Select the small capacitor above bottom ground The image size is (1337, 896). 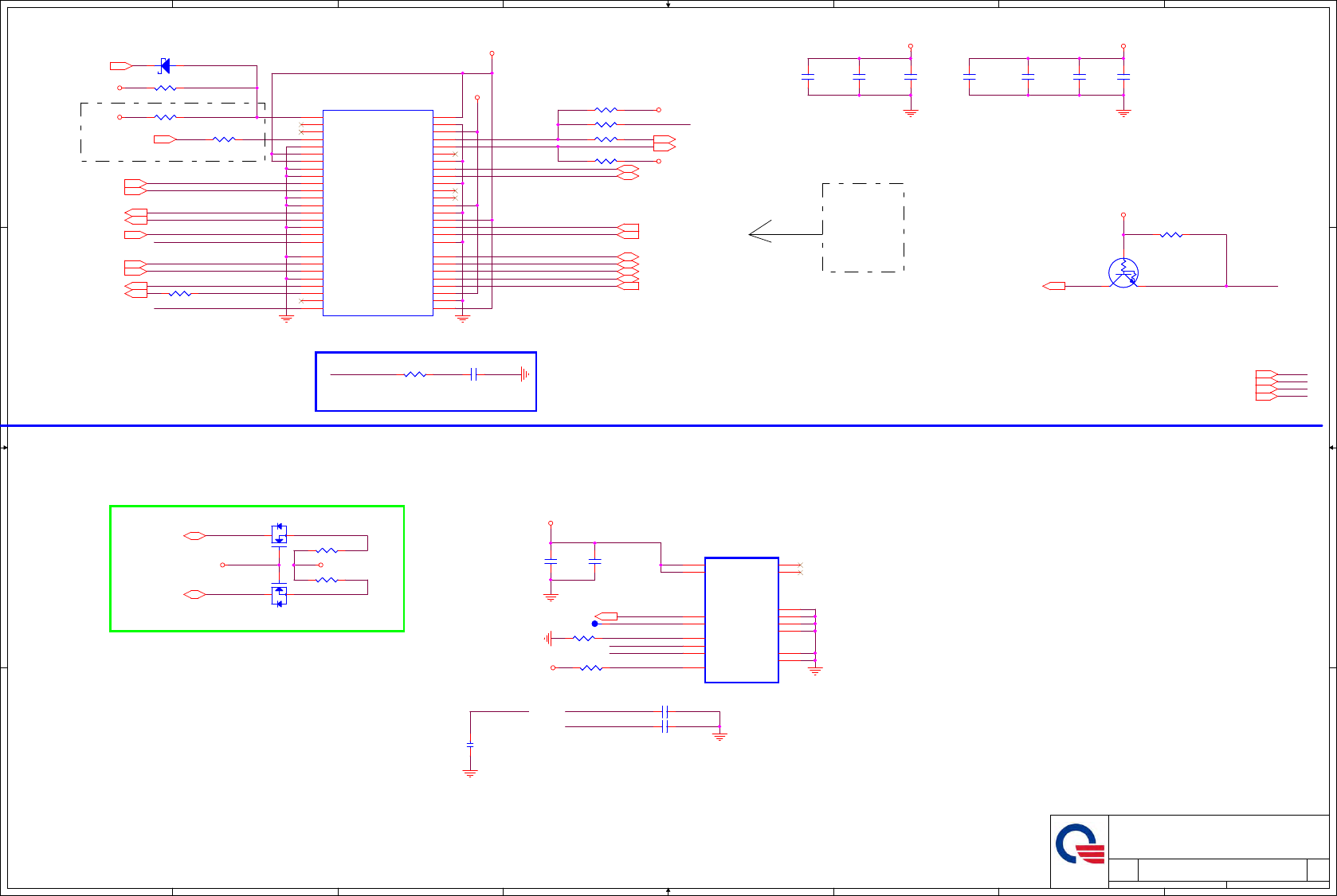coord(470,745)
